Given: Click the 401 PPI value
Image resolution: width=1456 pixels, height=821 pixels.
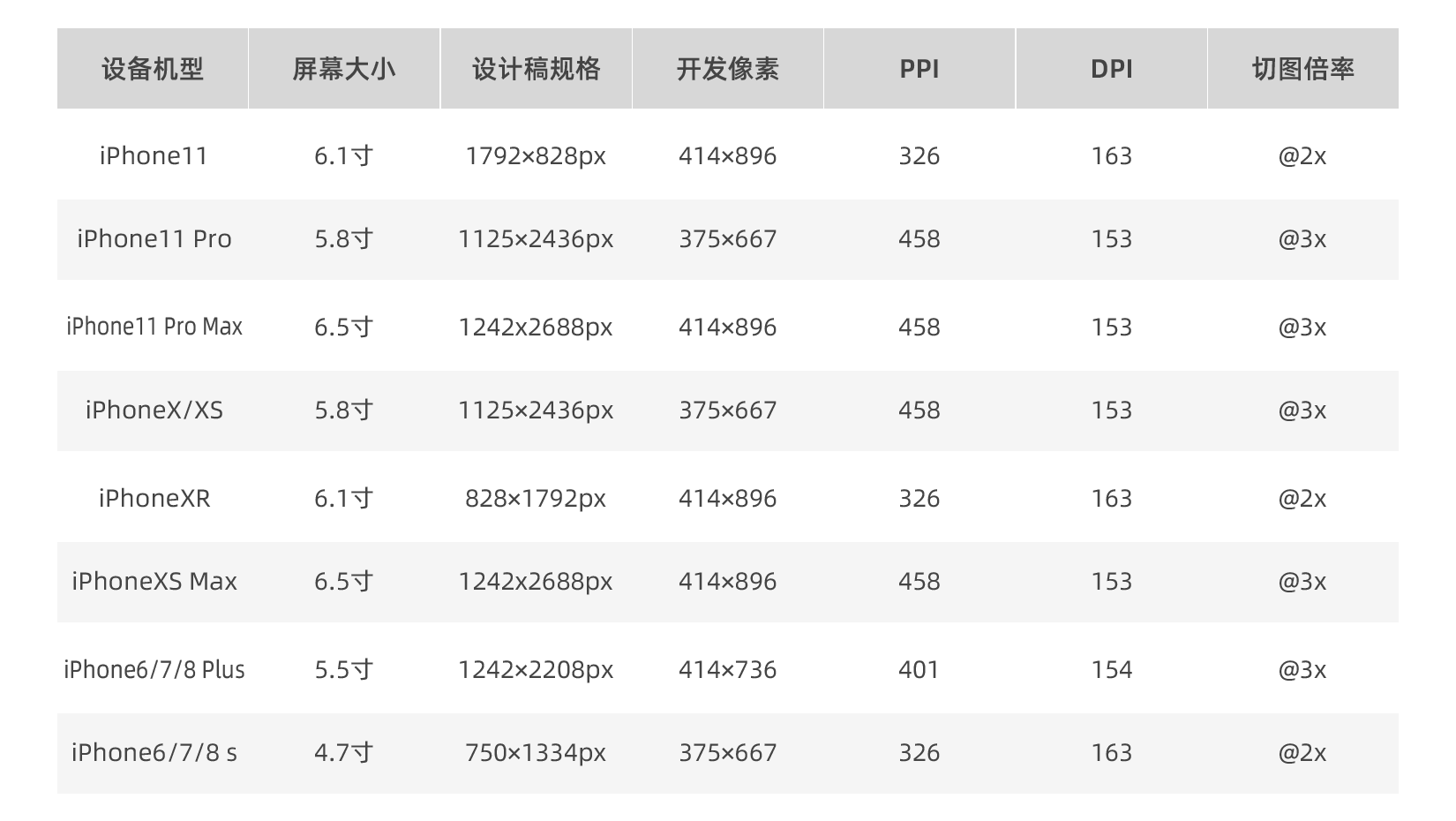Looking at the screenshot, I should (919, 670).
